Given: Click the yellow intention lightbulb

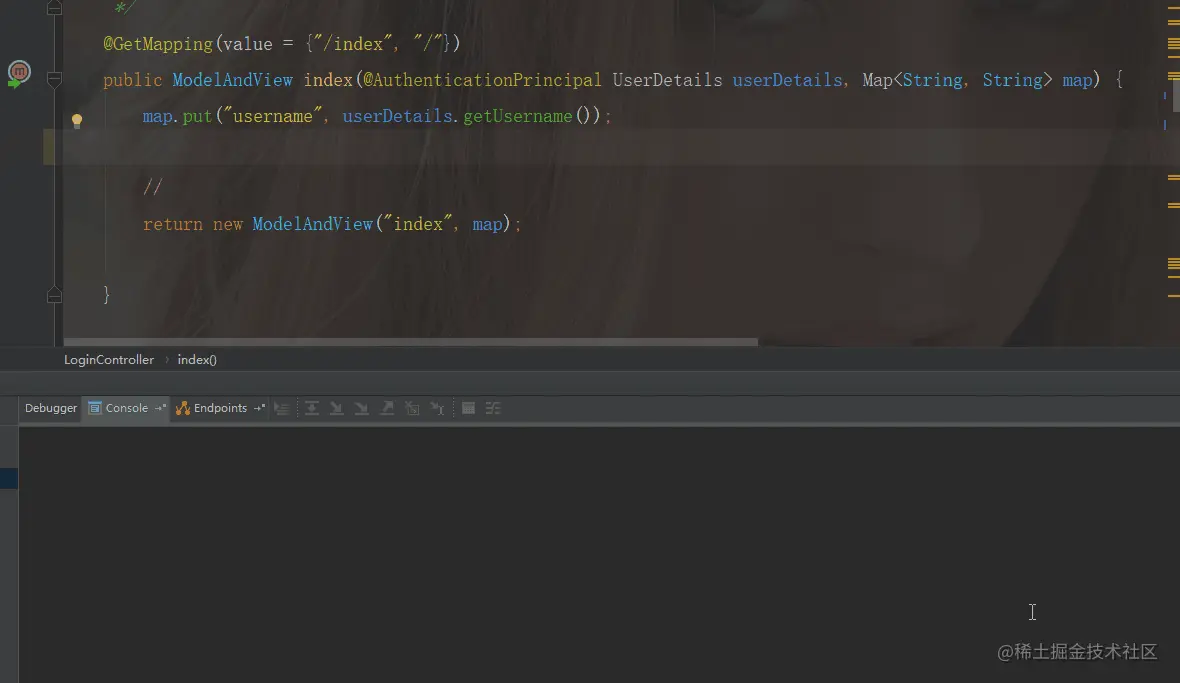Looking at the screenshot, I should tap(77, 120).
